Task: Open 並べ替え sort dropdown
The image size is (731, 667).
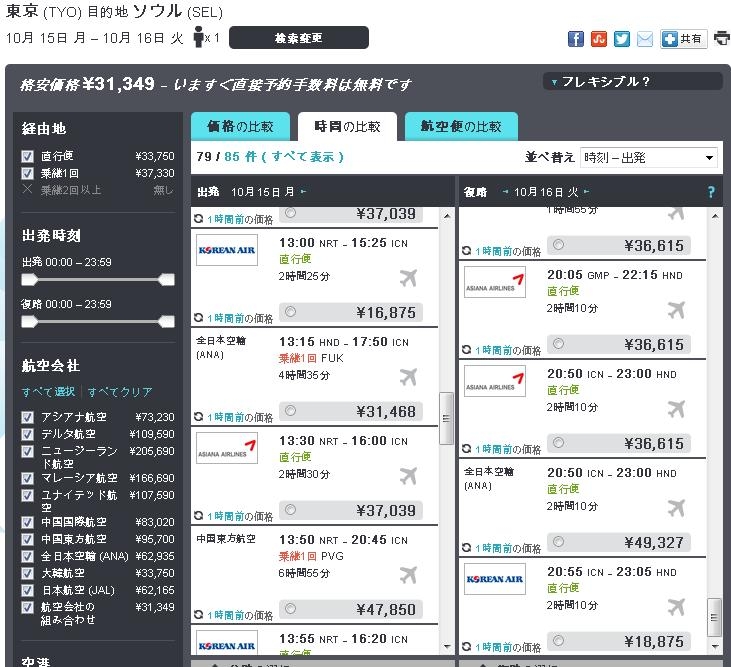Action: click(648, 158)
